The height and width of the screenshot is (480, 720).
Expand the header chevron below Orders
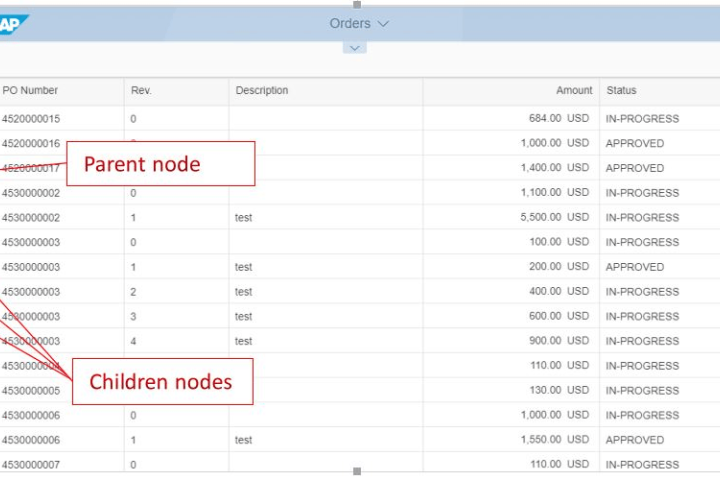[355, 48]
